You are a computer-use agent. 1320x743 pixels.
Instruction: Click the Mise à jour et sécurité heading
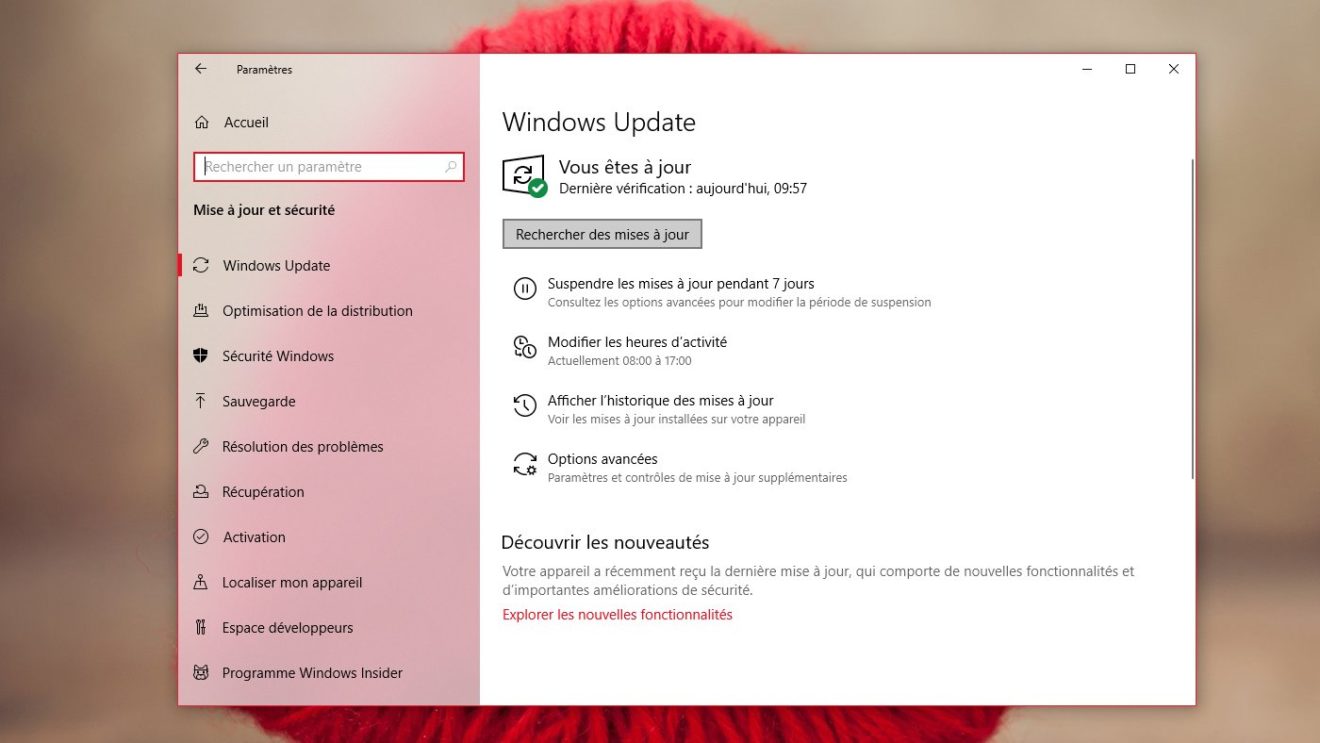pos(264,210)
